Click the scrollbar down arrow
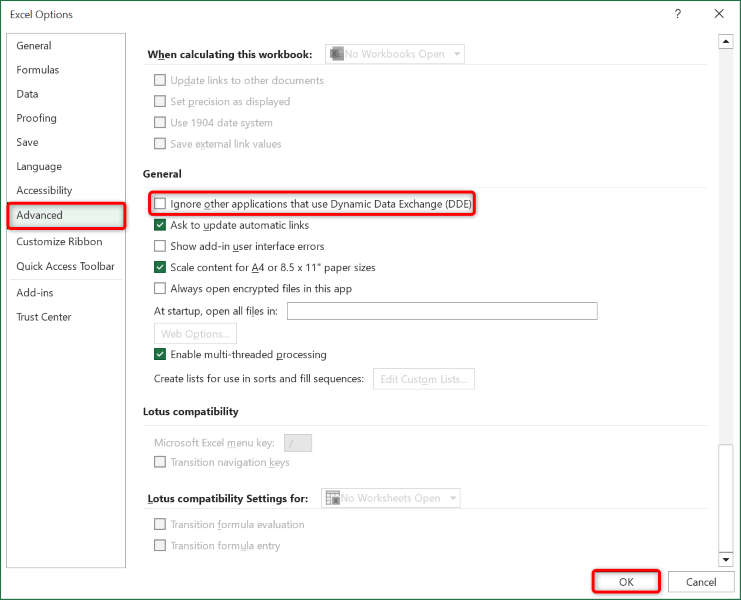The width and height of the screenshot is (741, 600). [726, 559]
